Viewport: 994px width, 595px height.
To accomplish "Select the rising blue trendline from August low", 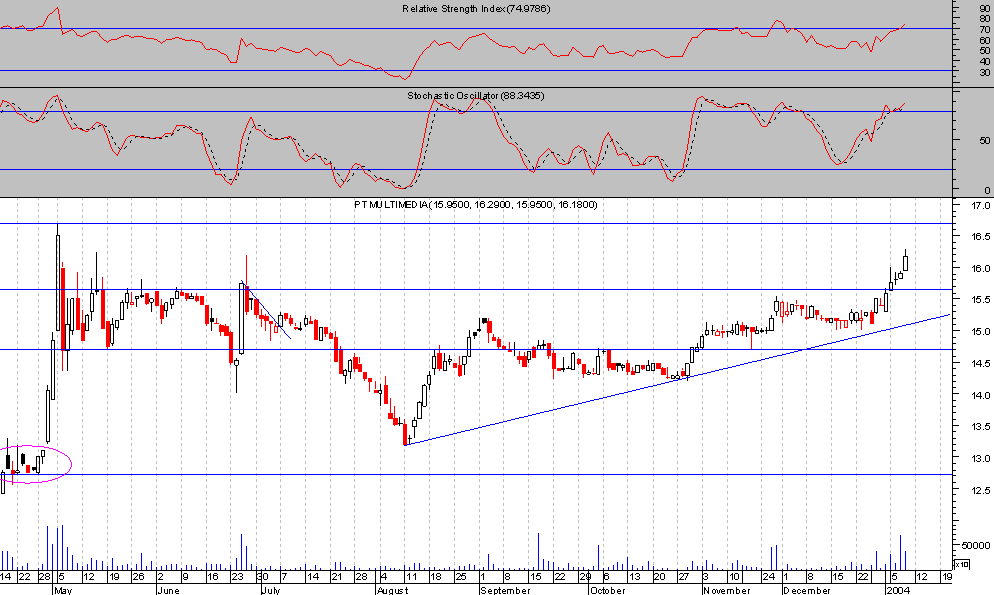I will click(x=677, y=380).
